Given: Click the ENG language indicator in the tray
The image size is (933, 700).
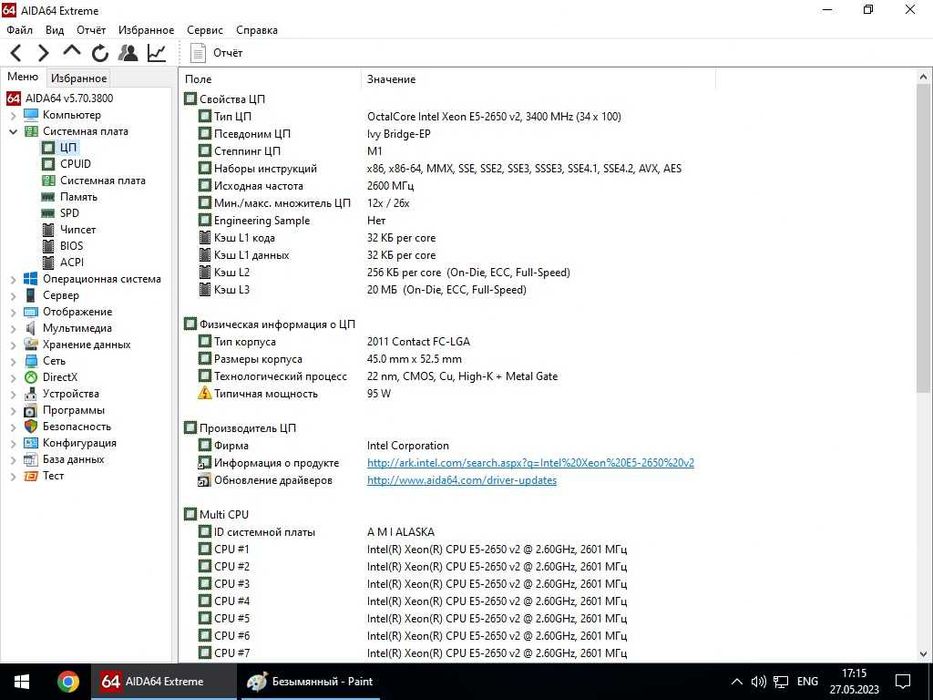Looking at the screenshot, I should [x=807, y=682].
